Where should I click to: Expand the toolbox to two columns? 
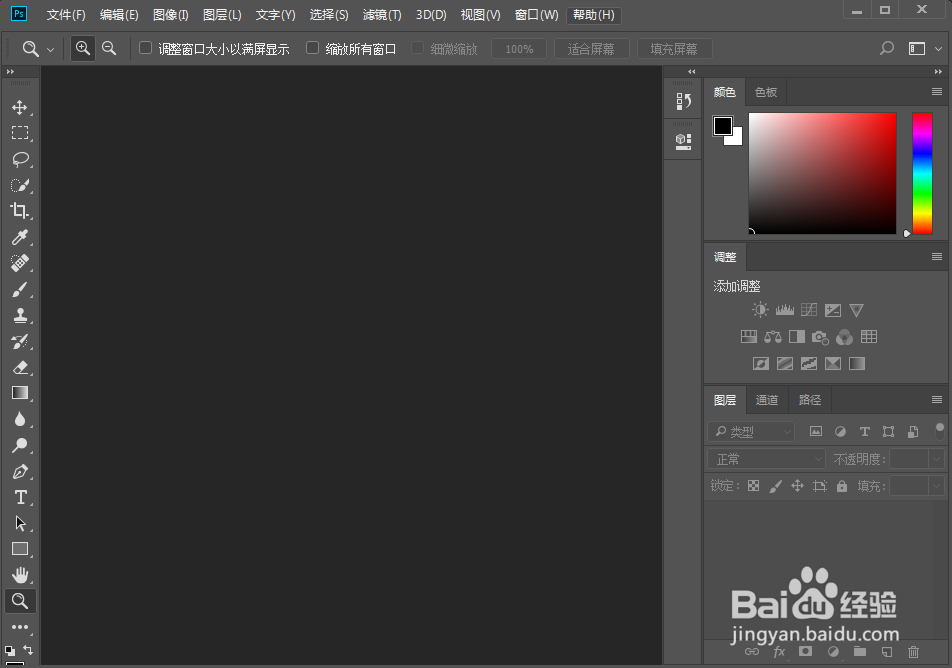10,72
